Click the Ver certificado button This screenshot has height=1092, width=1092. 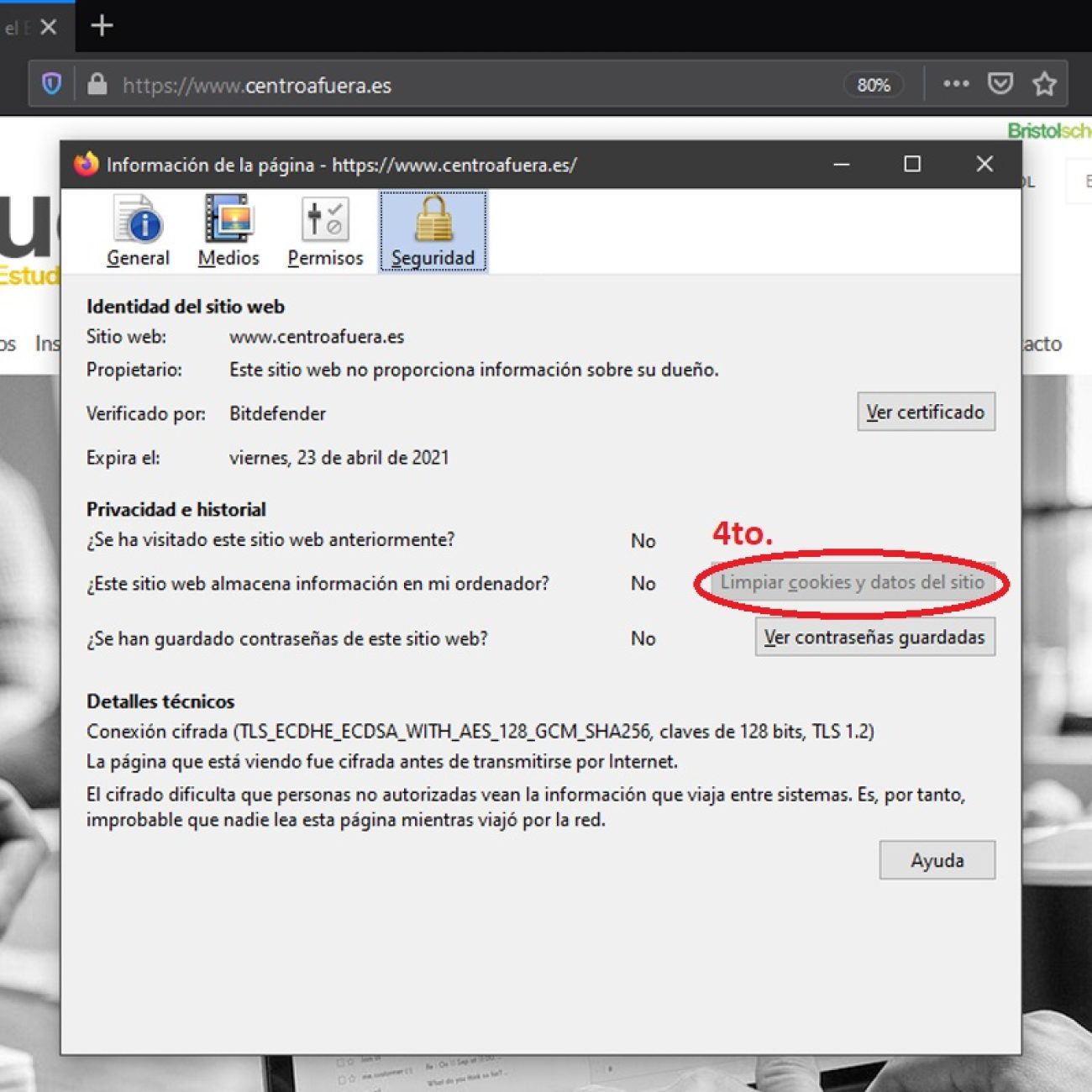926,412
